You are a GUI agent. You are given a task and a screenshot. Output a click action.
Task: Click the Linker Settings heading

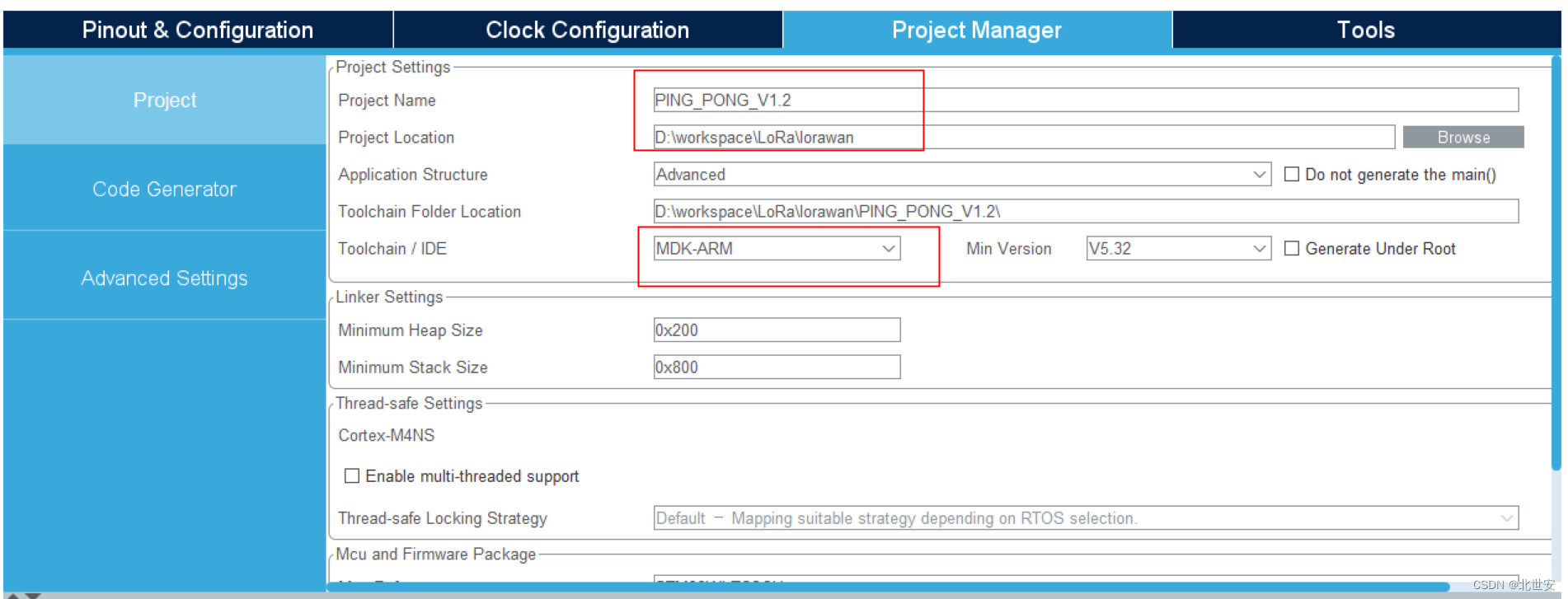389,297
